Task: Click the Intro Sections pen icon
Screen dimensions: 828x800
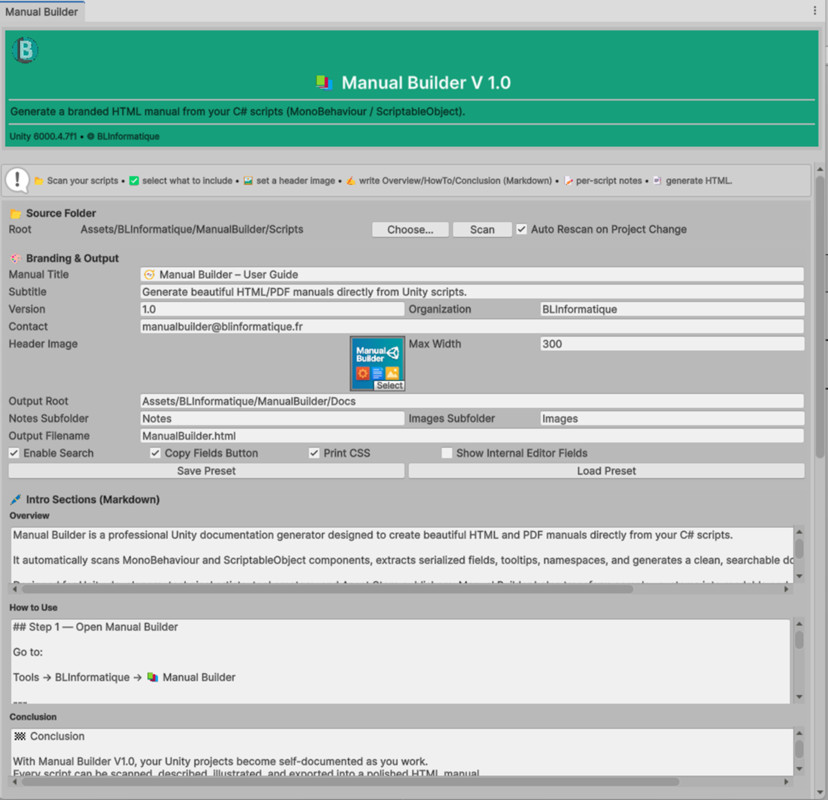Action: pyautogui.click(x=16, y=500)
